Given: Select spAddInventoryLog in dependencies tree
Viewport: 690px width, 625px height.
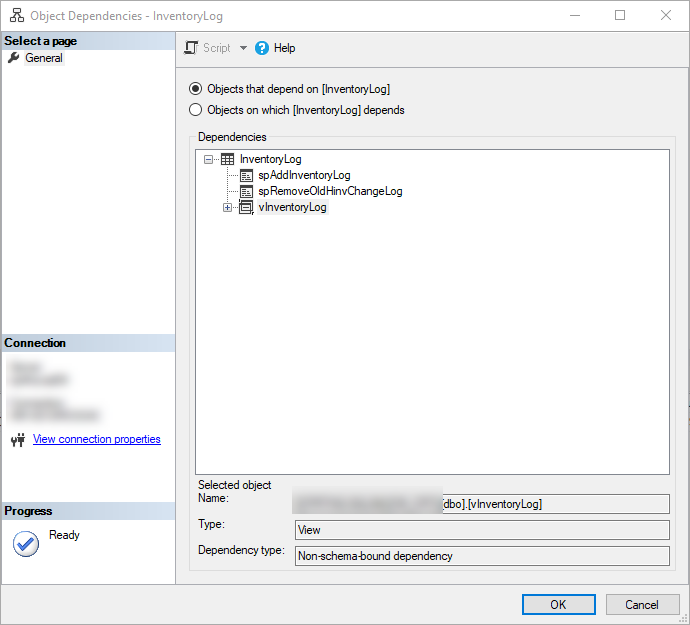Looking at the screenshot, I should (x=305, y=175).
